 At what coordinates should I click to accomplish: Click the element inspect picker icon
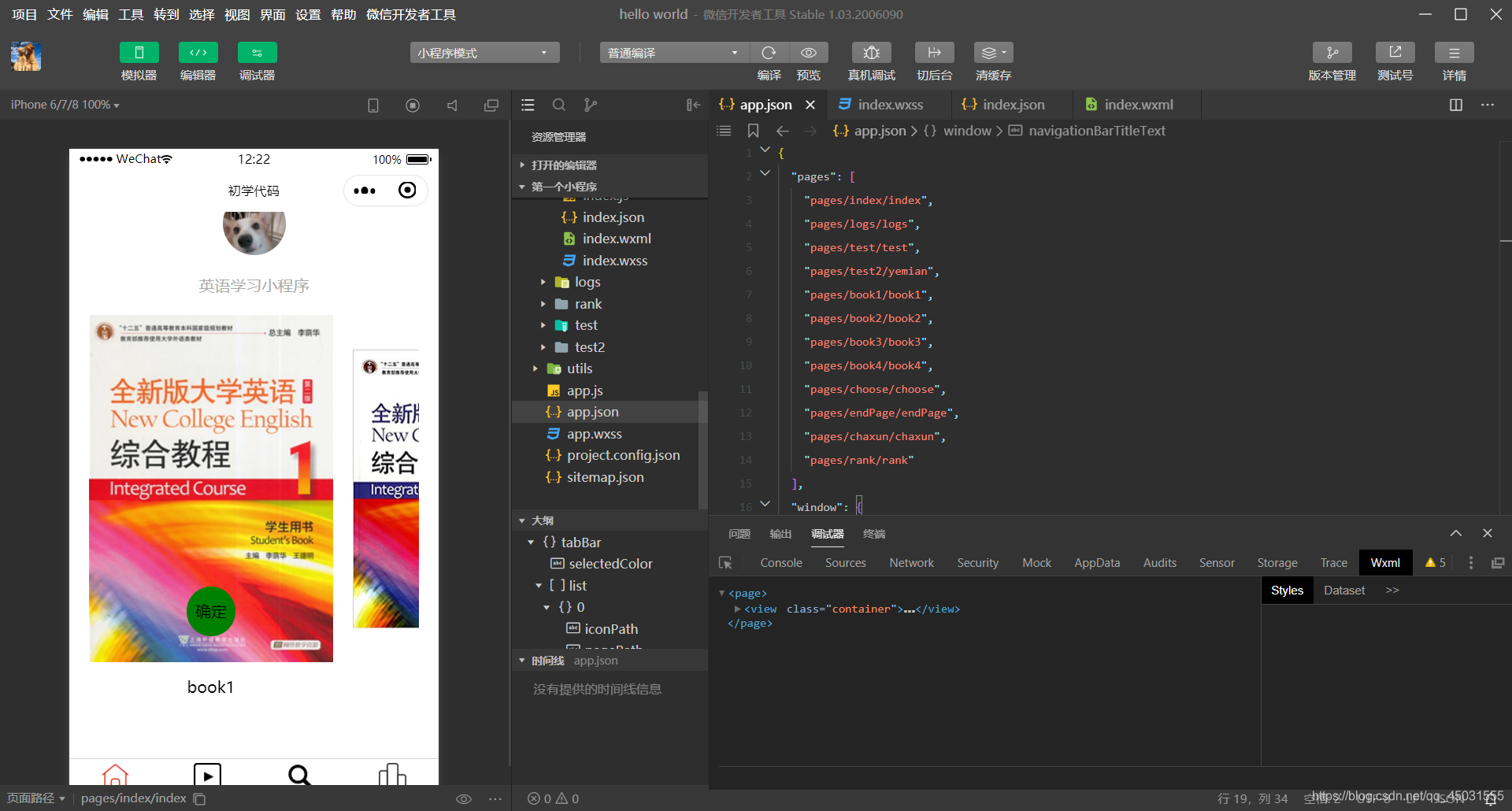[x=725, y=563]
